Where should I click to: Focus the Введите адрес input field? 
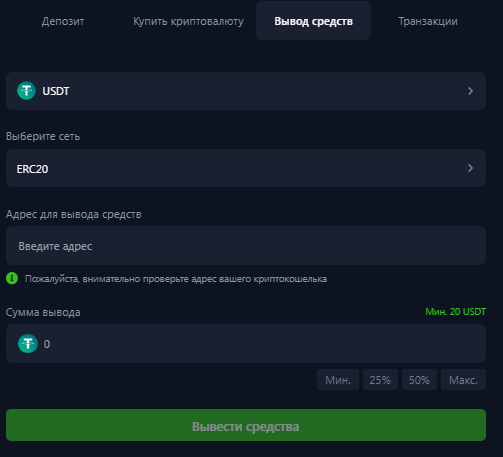(246, 246)
